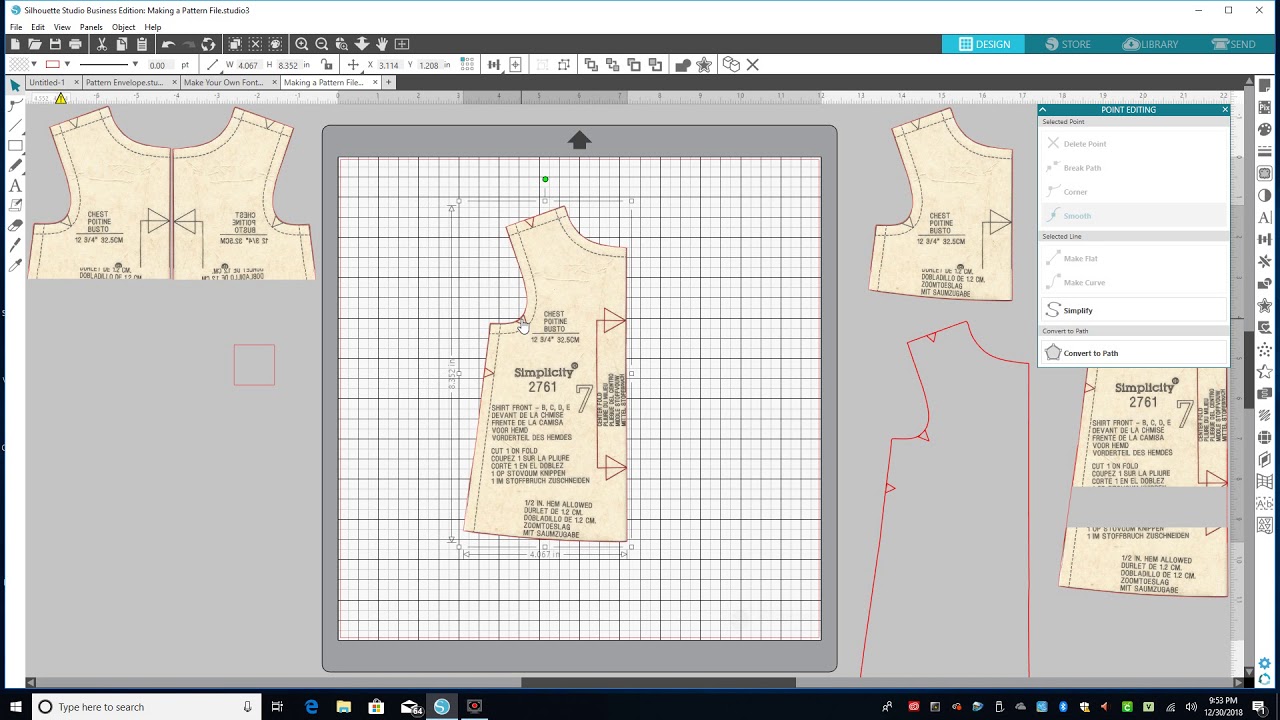Click the Break Path option
Viewport: 1280px width, 720px height.
point(1133,168)
